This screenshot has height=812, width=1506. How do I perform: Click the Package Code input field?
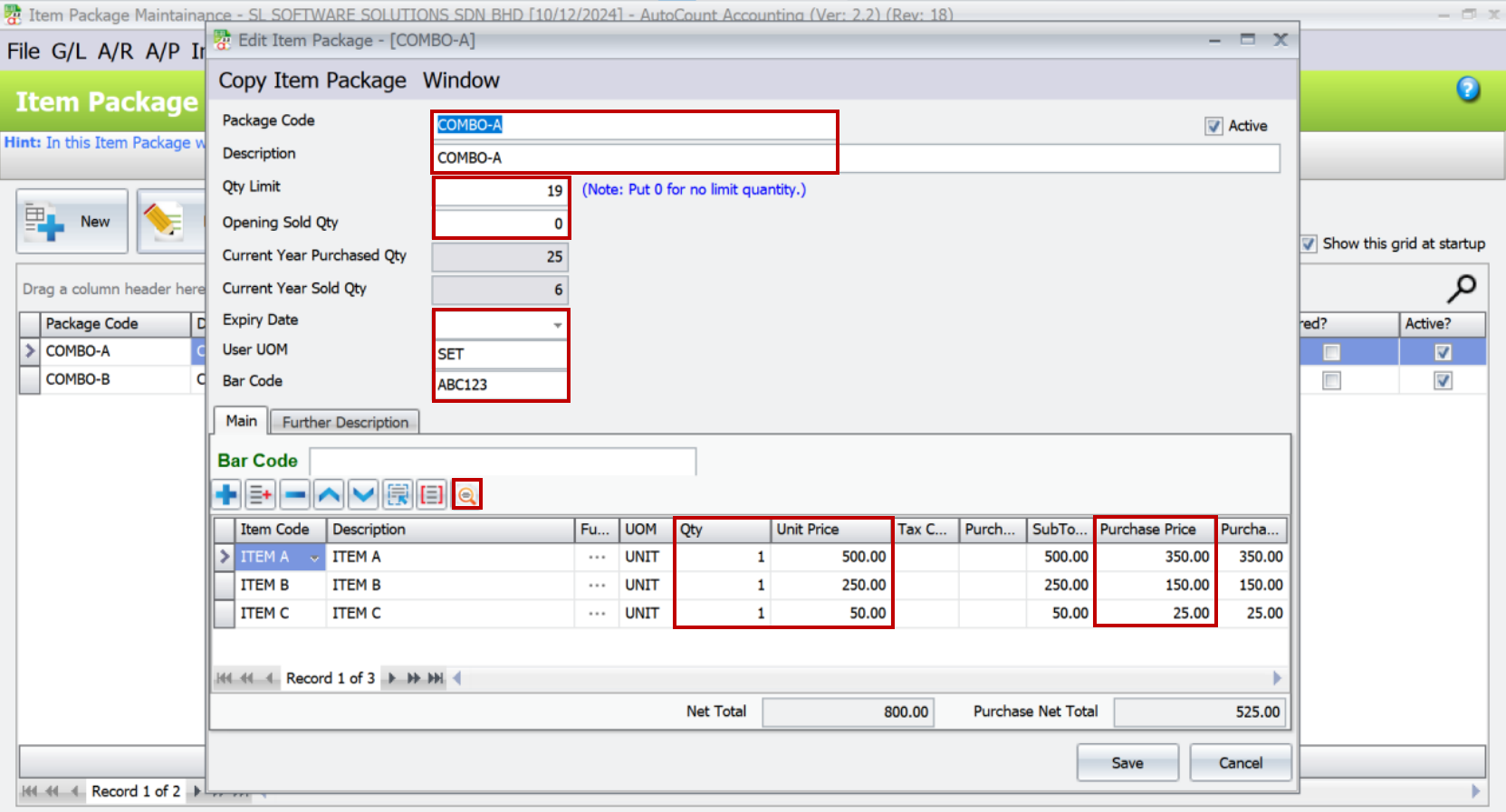click(x=635, y=125)
